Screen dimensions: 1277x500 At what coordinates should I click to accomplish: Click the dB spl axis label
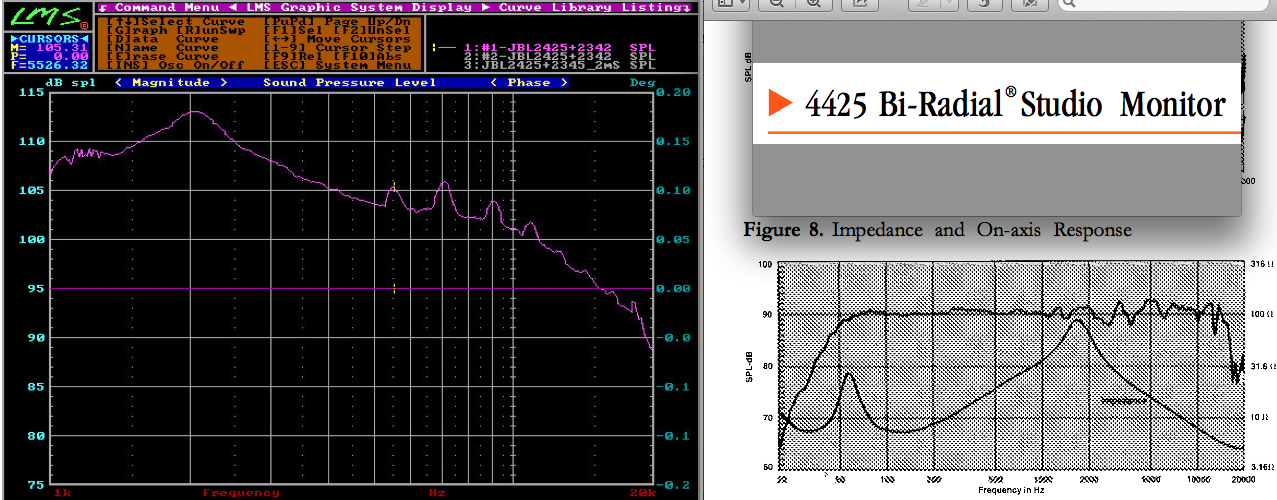[x=70, y=82]
